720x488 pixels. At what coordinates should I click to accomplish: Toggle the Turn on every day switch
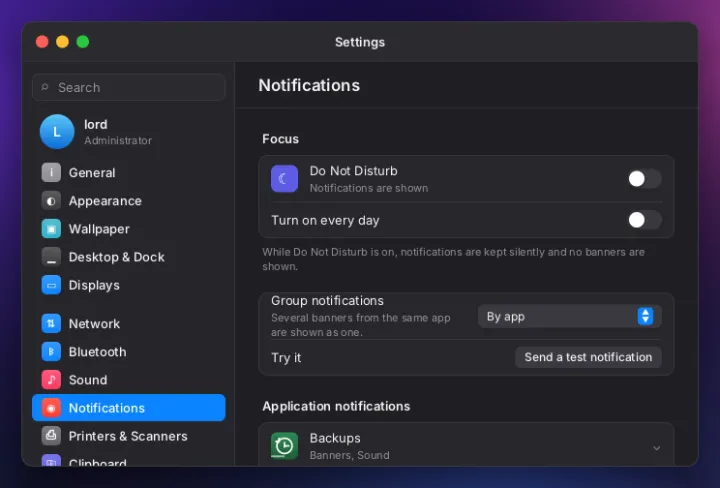click(x=644, y=220)
